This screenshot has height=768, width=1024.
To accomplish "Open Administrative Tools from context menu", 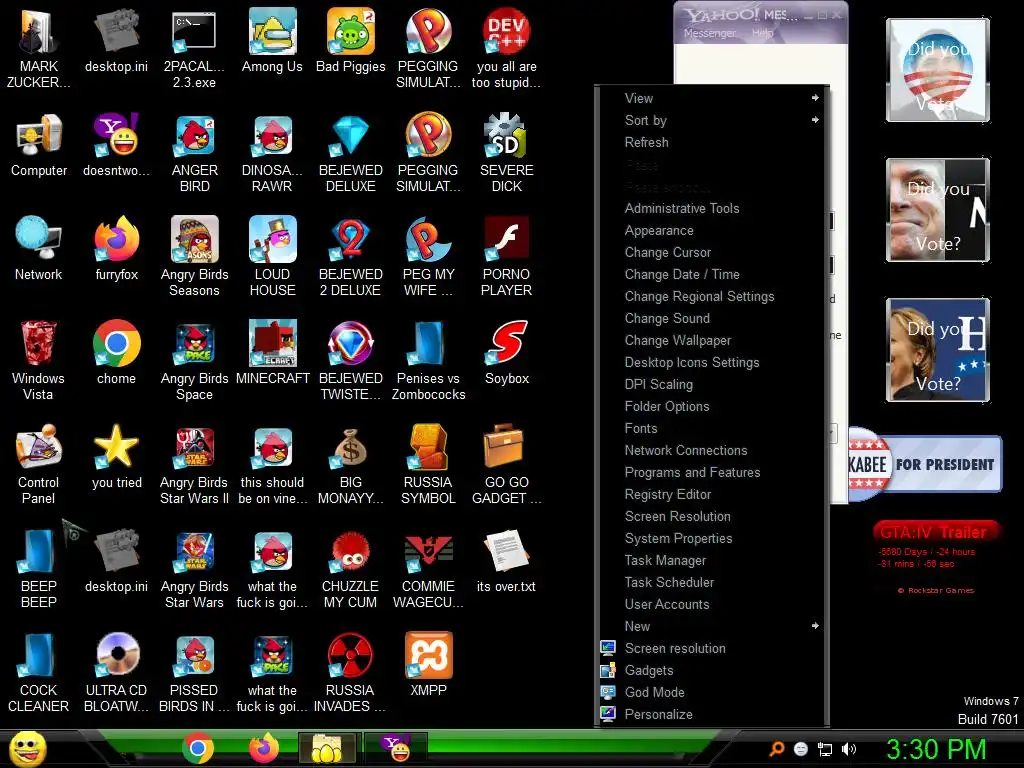I will 712,208.
